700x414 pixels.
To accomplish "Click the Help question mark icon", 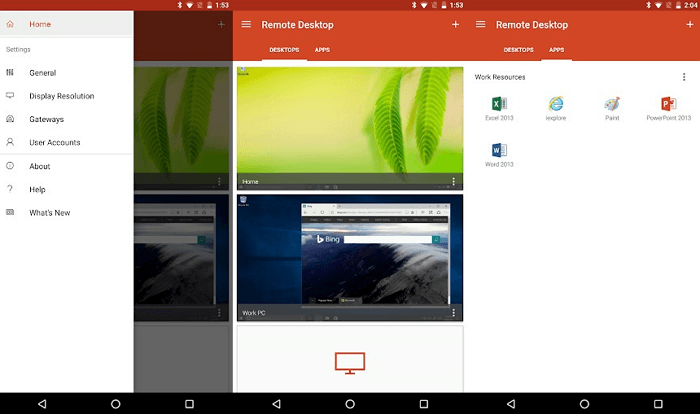I will click(x=10, y=189).
